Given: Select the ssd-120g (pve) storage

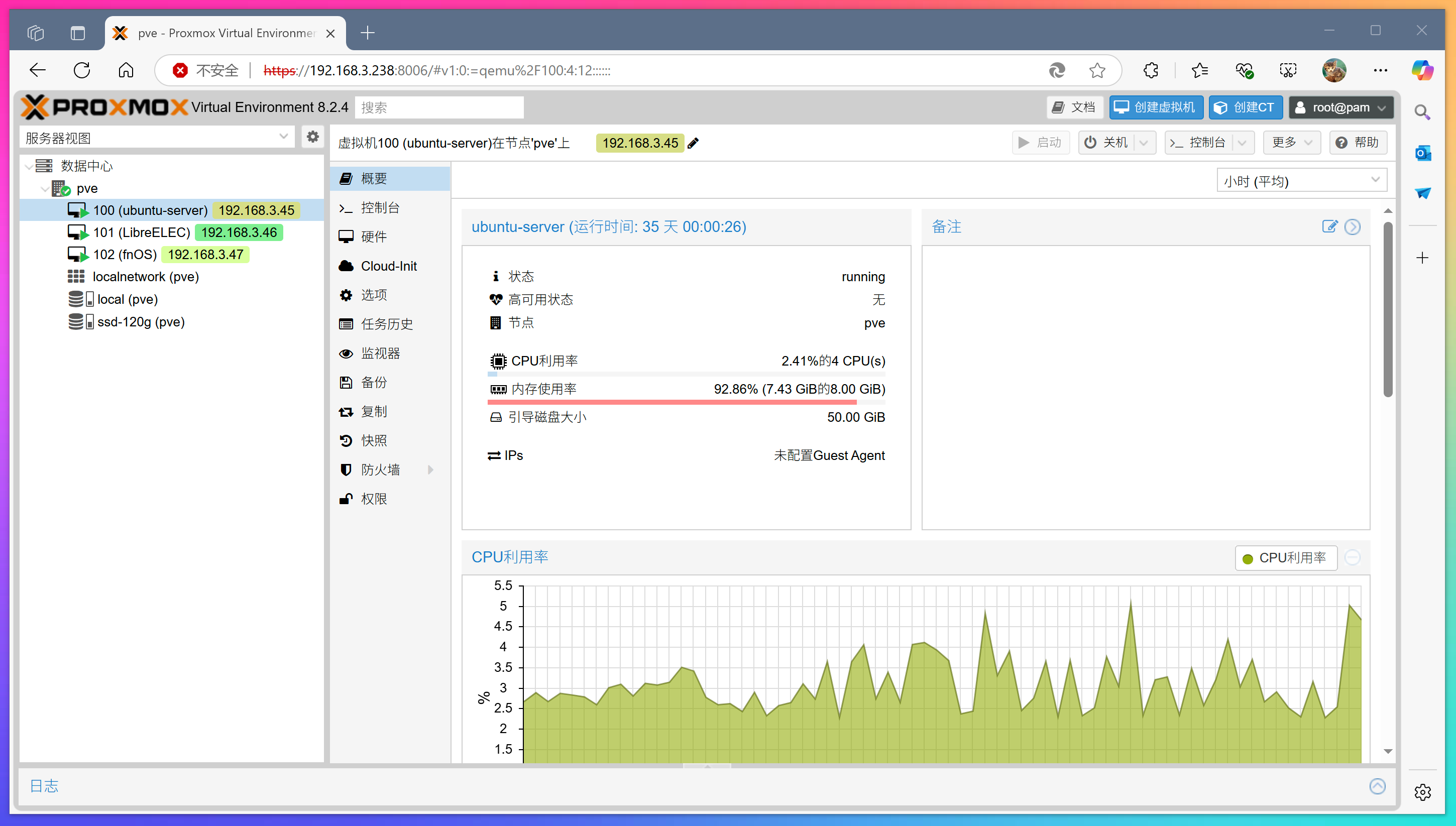Looking at the screenshot, I should (141, 322).
